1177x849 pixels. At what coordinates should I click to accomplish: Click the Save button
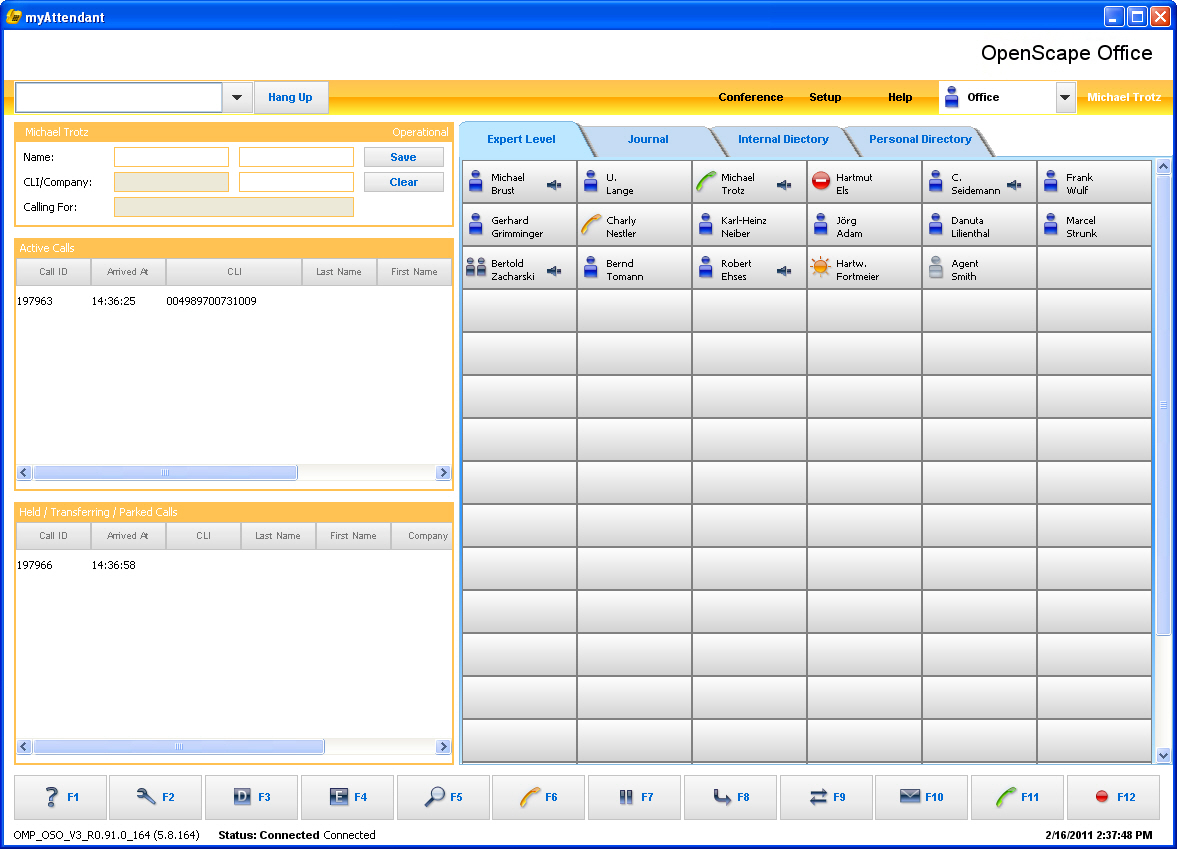404,157
